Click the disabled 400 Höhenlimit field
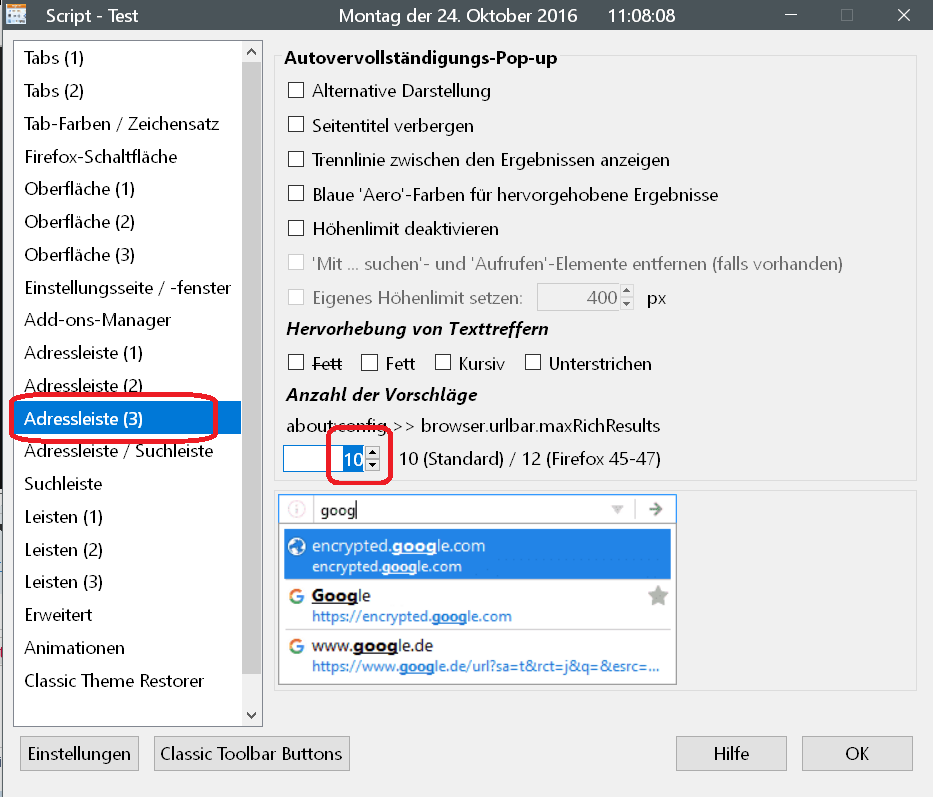Viewport: 933px width, 797px height. 578,297
